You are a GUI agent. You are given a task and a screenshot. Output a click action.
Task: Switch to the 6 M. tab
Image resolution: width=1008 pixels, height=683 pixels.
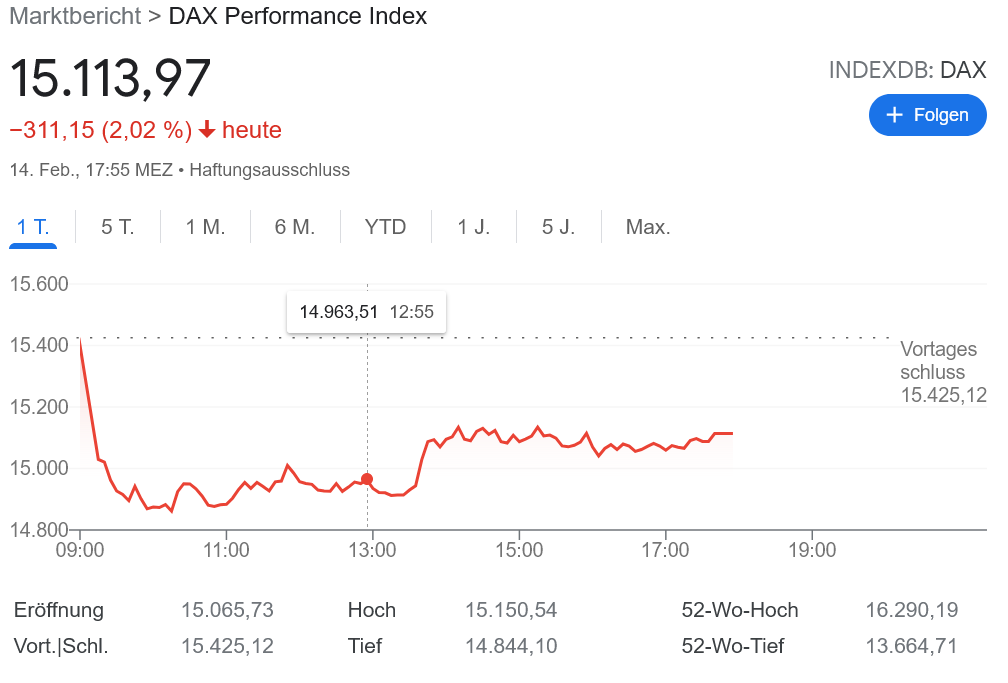[295, 227]
